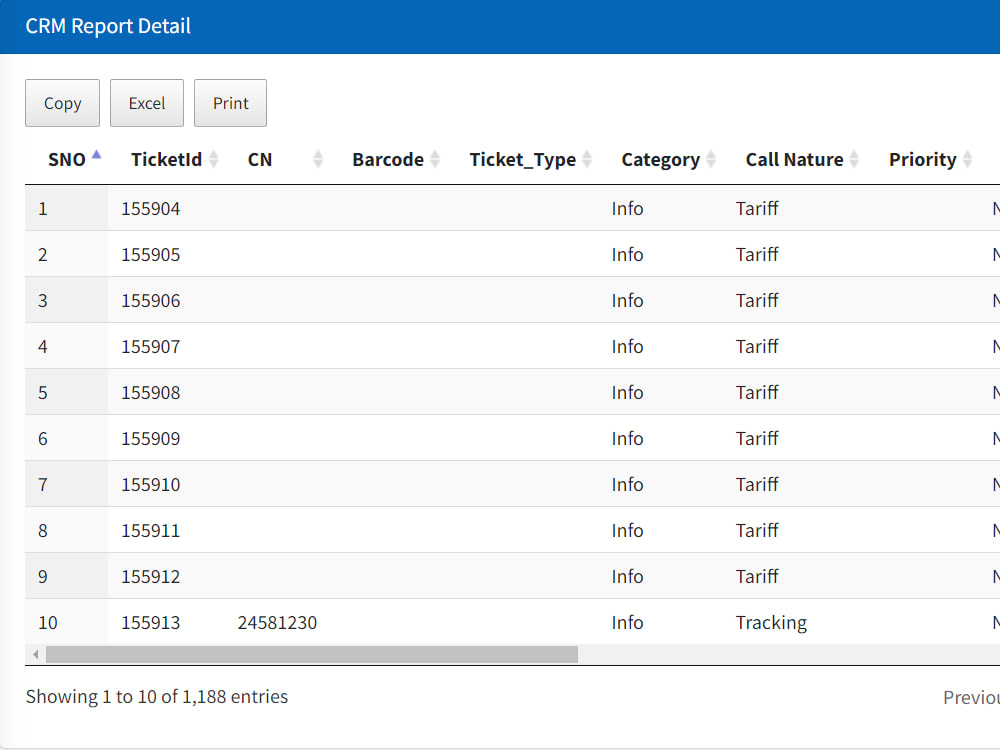Select ticket id 155913 cell
The width and height of the screenshot is (1000, 750).
(151, 622)
